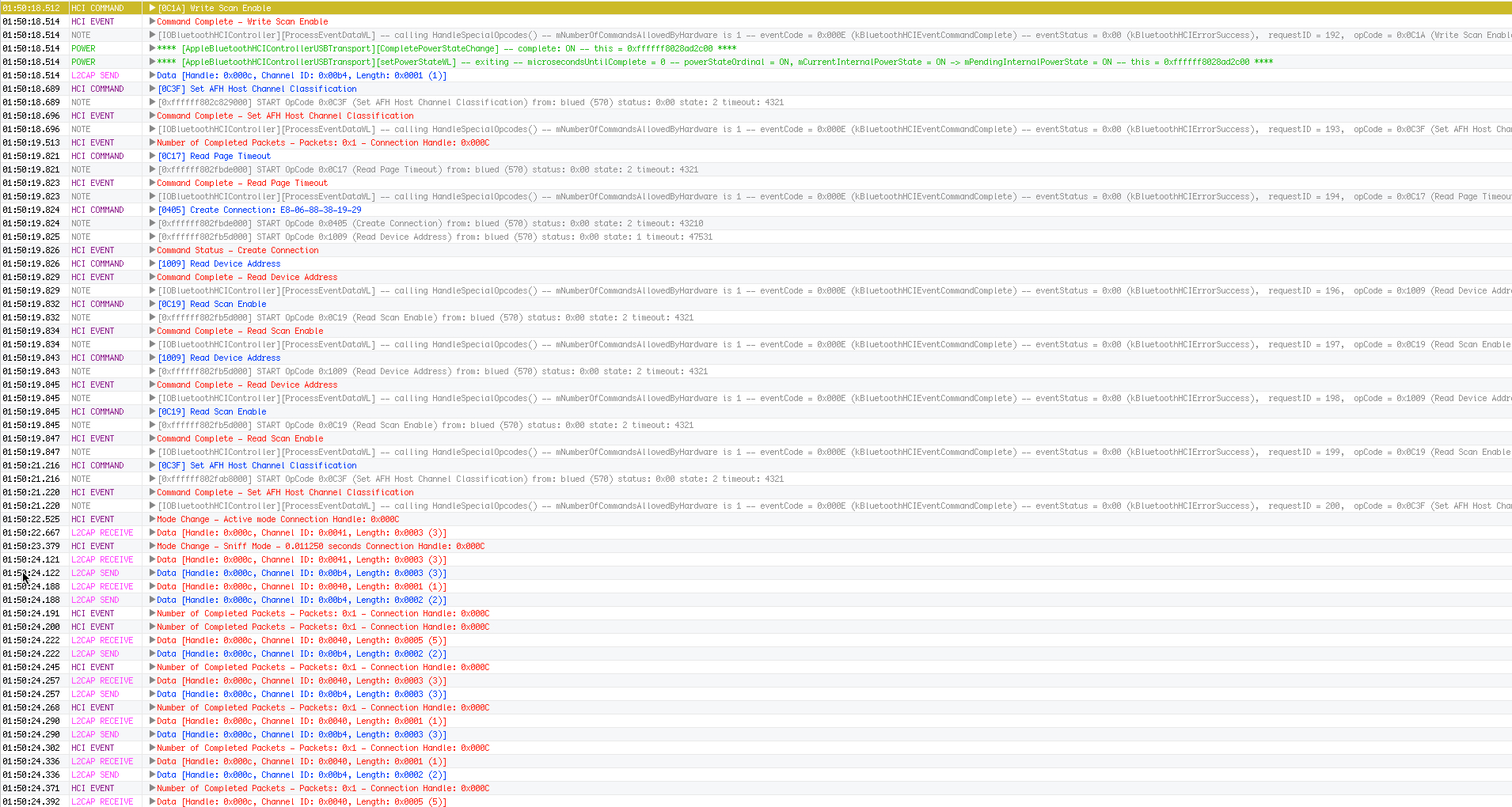Screen dimensions: 1512x807
Task: Expand the Command Status – Create Connection event
Action: coord(153,250)
